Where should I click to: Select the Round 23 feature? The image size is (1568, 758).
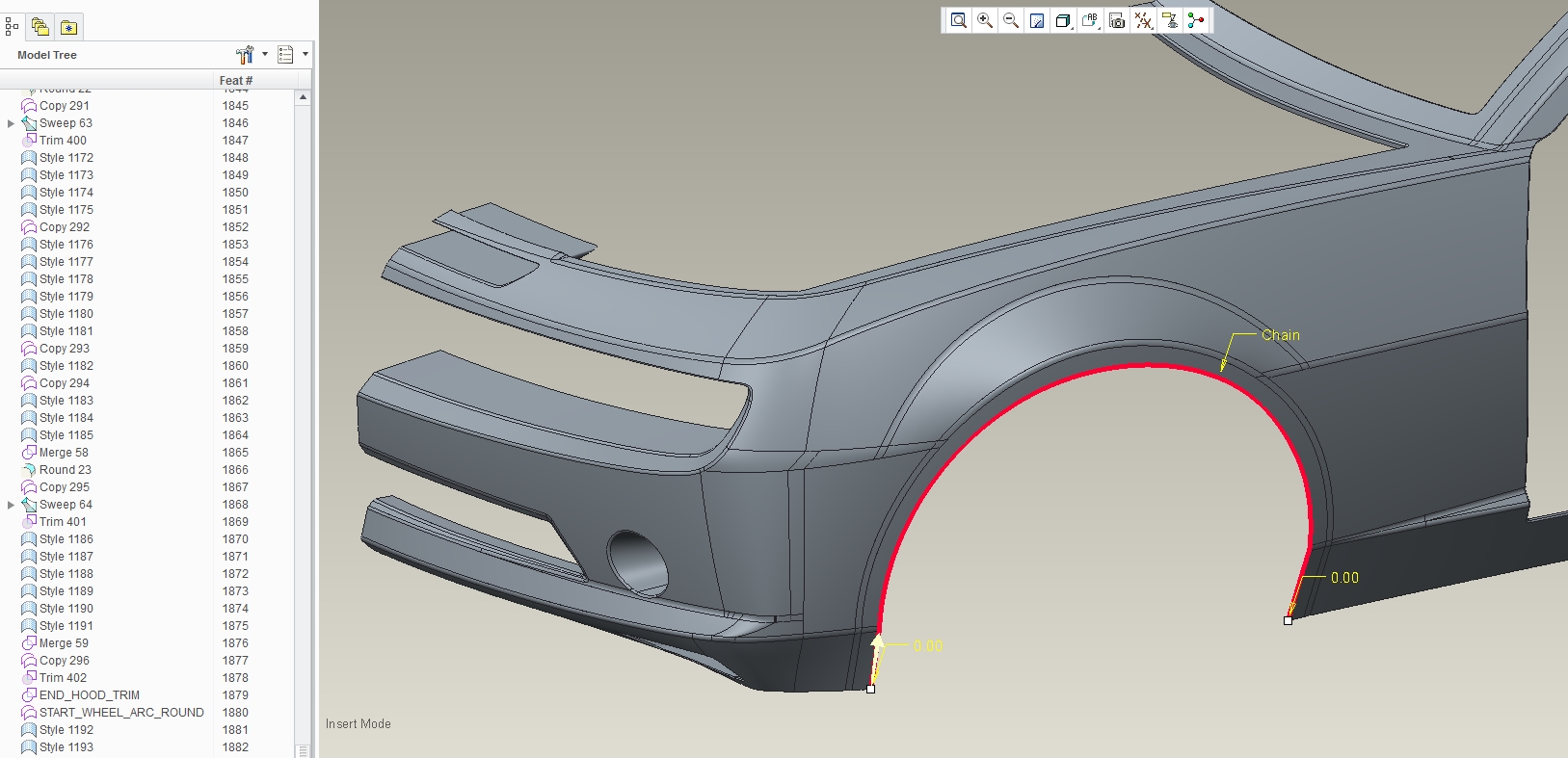pyautogui.click(x=66, y=470)
